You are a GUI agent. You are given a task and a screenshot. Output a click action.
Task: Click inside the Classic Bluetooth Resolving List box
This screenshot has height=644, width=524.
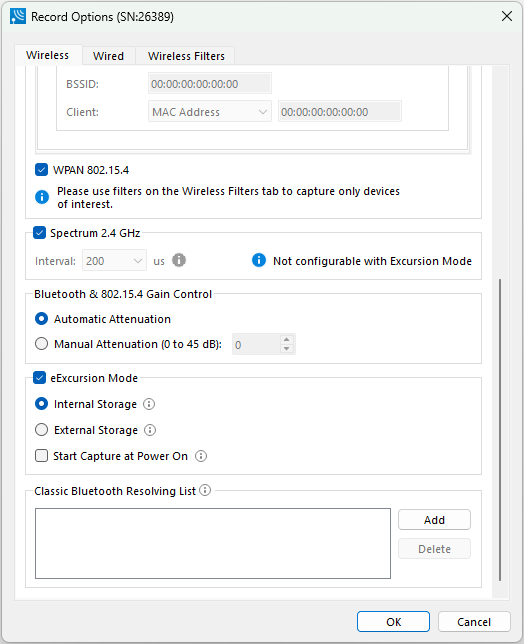point(213,543)
